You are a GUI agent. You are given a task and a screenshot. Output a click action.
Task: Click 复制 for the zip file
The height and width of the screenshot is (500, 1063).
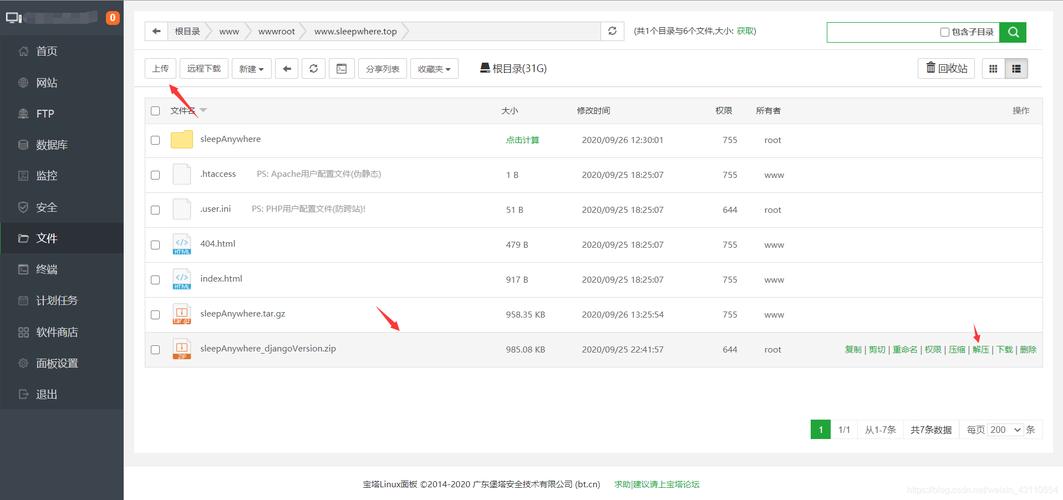click(853, 350)
